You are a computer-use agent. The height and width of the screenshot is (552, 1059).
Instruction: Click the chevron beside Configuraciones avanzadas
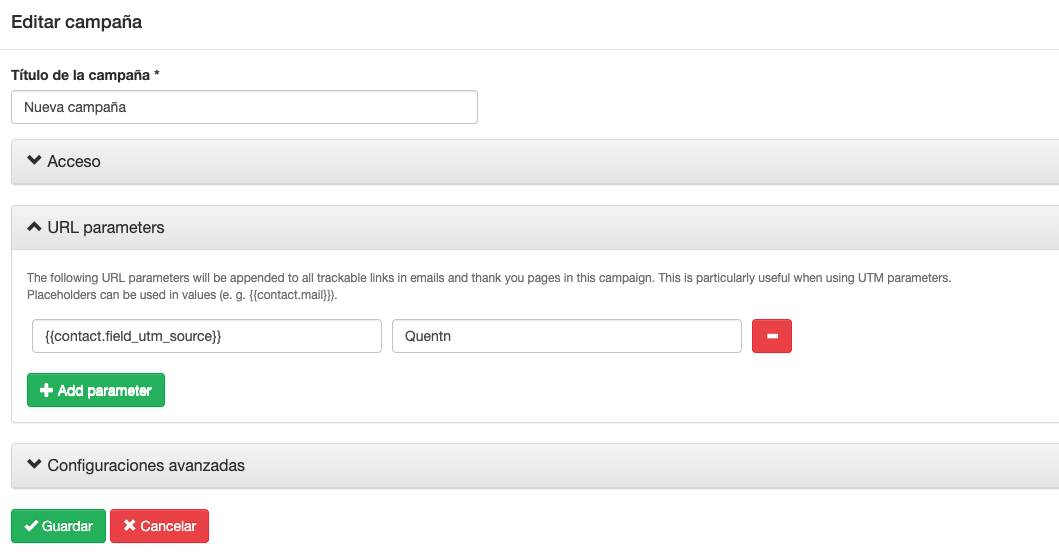tap(34, 465)
